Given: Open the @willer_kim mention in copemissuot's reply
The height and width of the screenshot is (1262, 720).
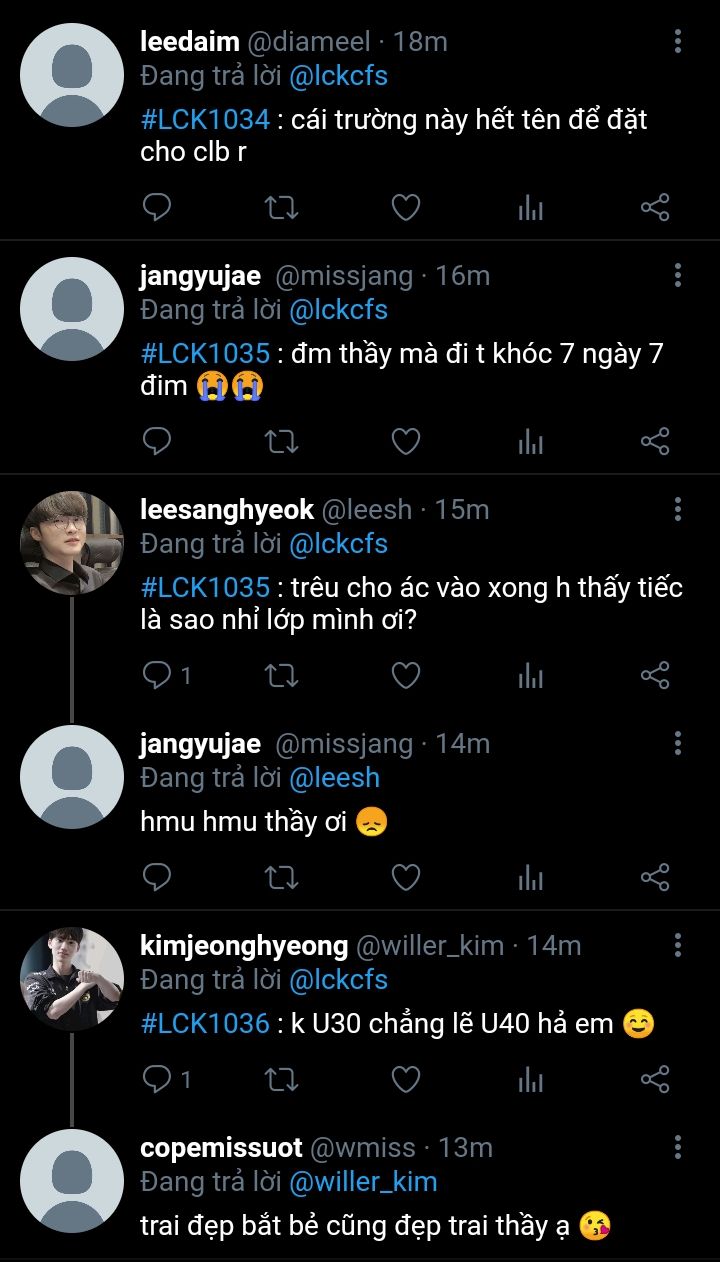Looking at the screenshot, I should tap(363, 1181).
